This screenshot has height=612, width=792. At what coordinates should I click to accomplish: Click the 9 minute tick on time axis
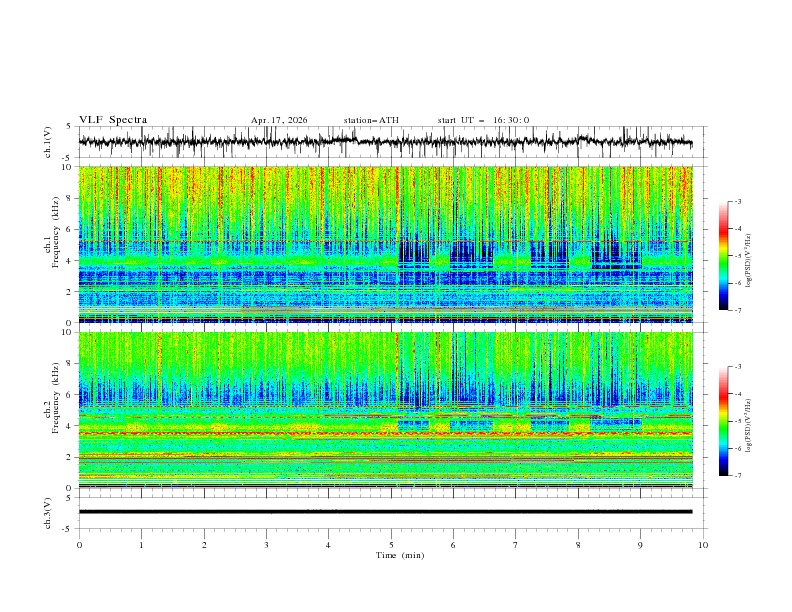coord(640,545)
